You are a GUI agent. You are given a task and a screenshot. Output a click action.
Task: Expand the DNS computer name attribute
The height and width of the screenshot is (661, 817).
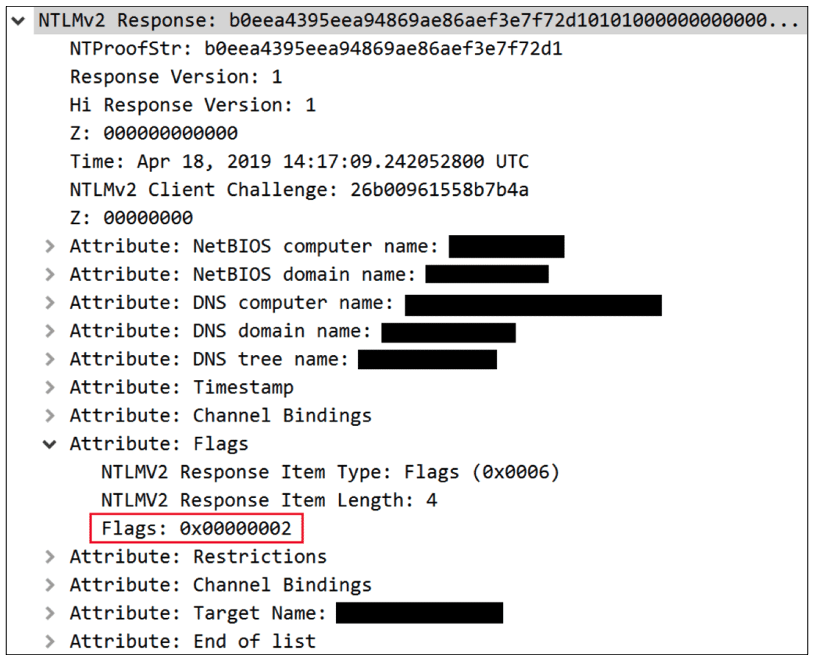point(50,303)
